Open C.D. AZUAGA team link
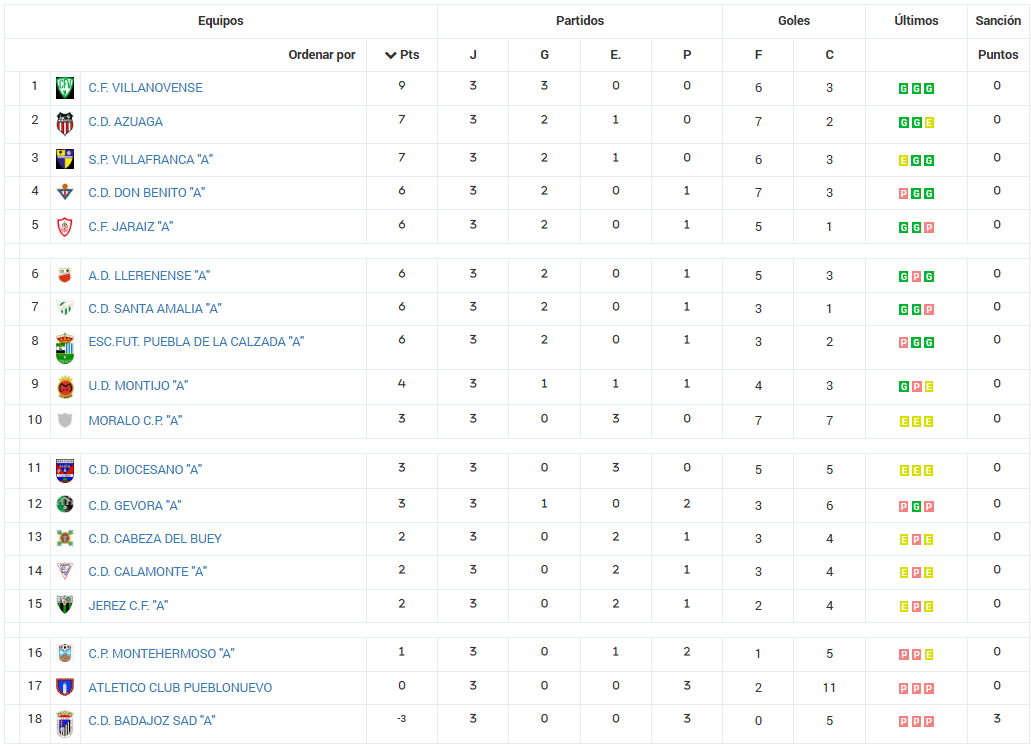1031x746 pixels. [126, 122]
